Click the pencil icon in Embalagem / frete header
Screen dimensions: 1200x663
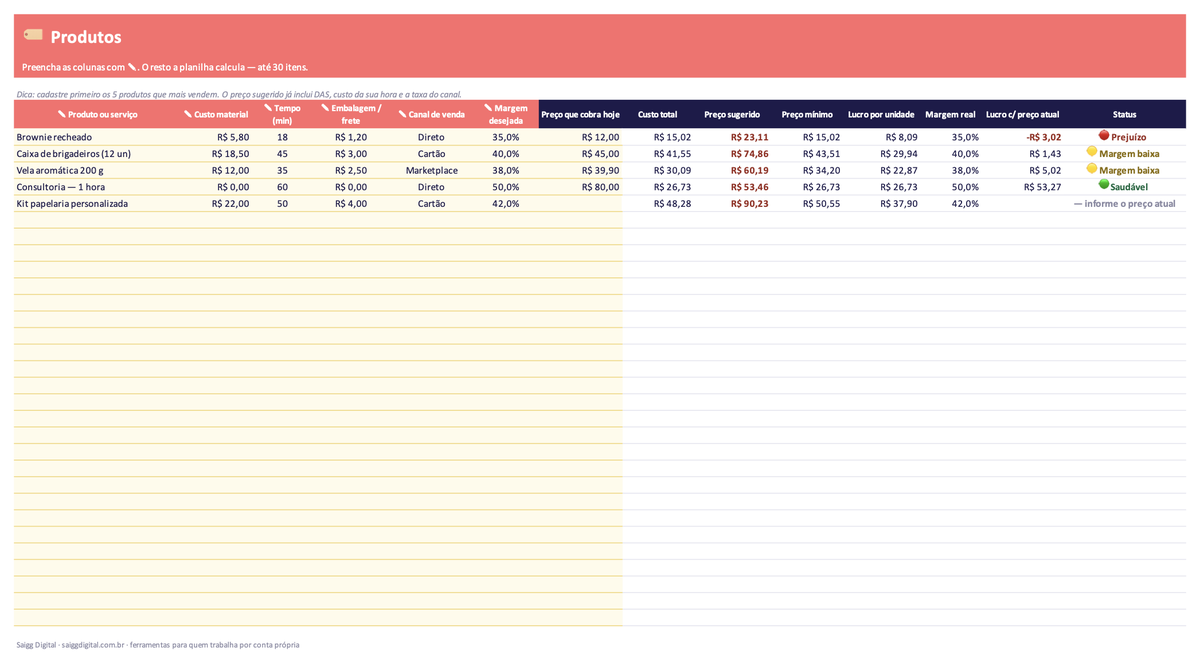tap(325, 107)
